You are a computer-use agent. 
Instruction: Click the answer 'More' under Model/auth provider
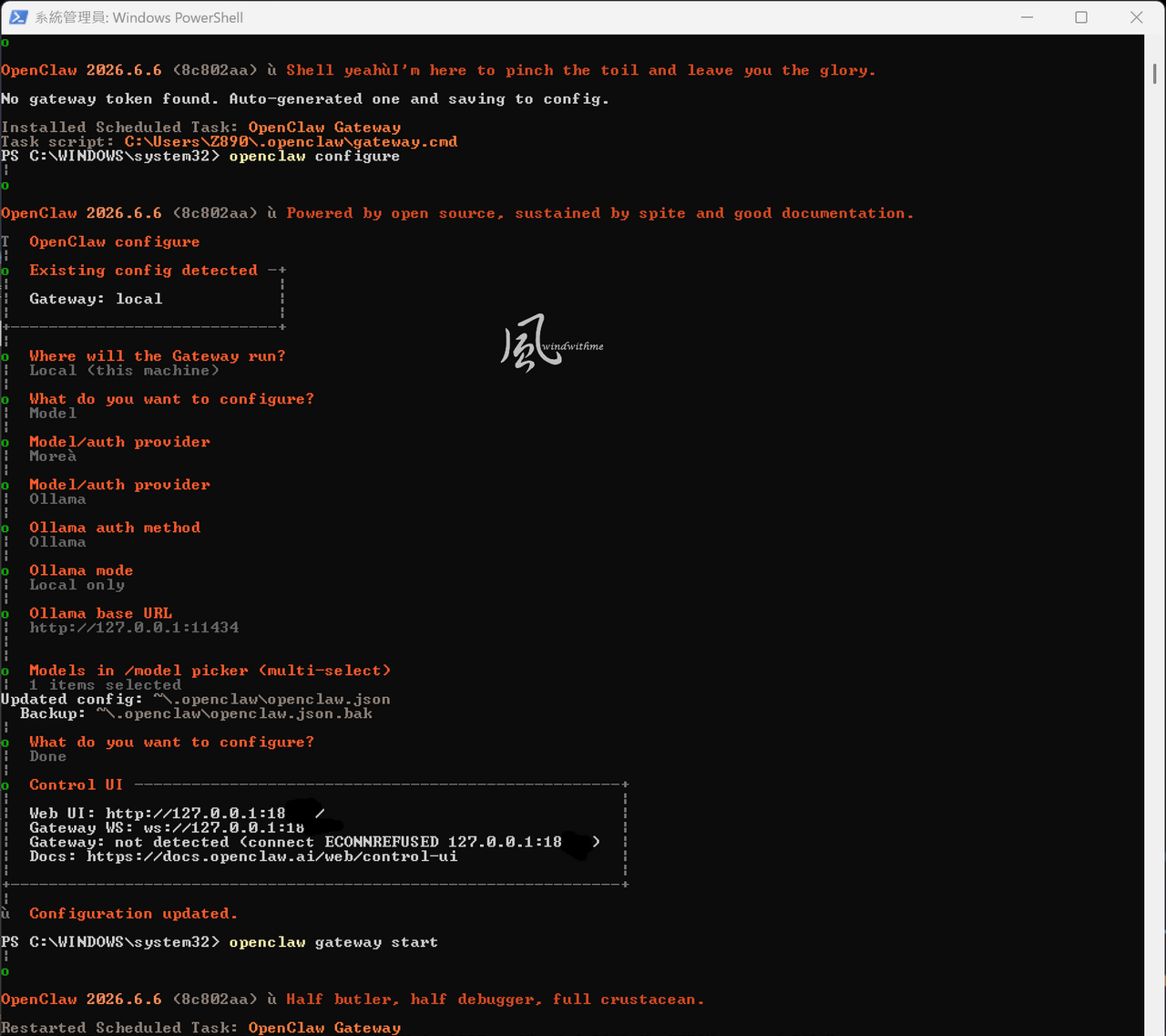tap(53, 456)
